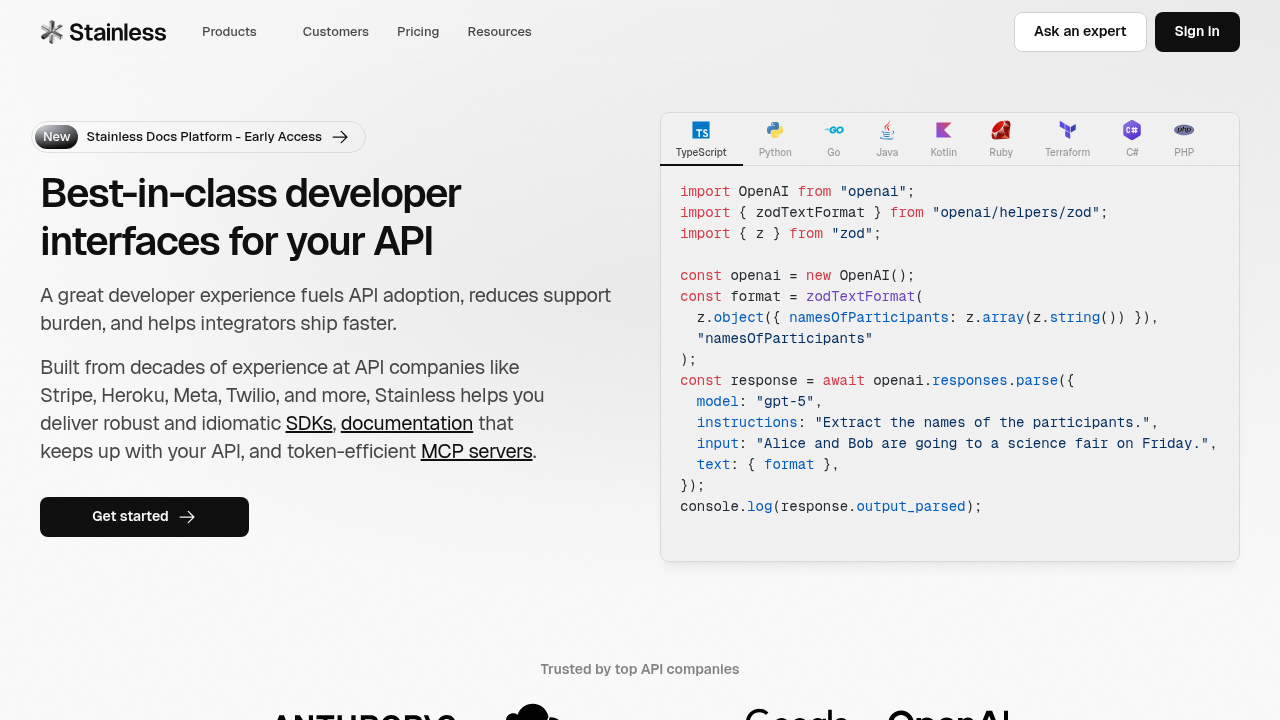Click the zodTextFormat function call in code
The height and width of the screenshot is (720, 1280).
(861, 296)
